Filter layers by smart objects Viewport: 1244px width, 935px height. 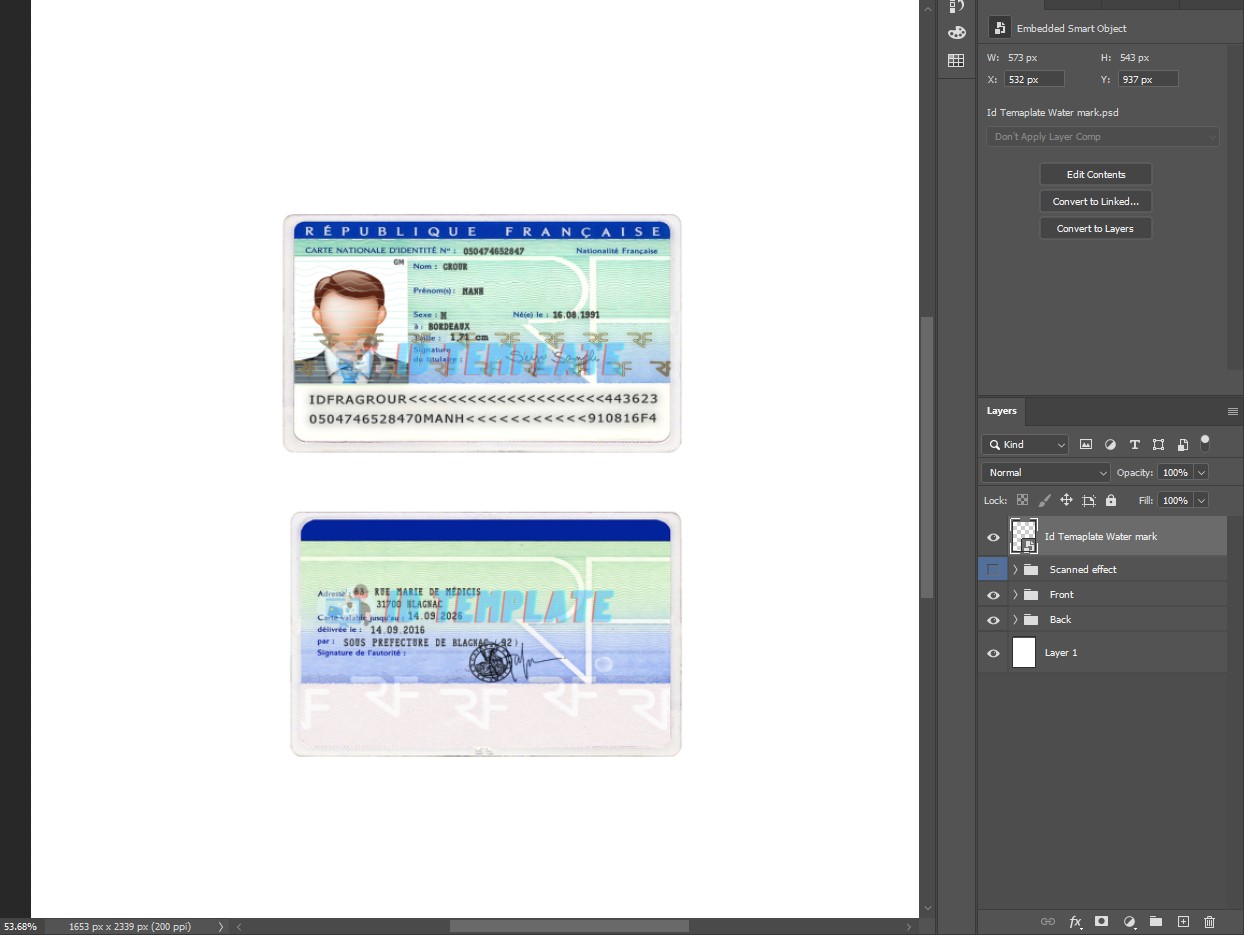coord(1183,445)
